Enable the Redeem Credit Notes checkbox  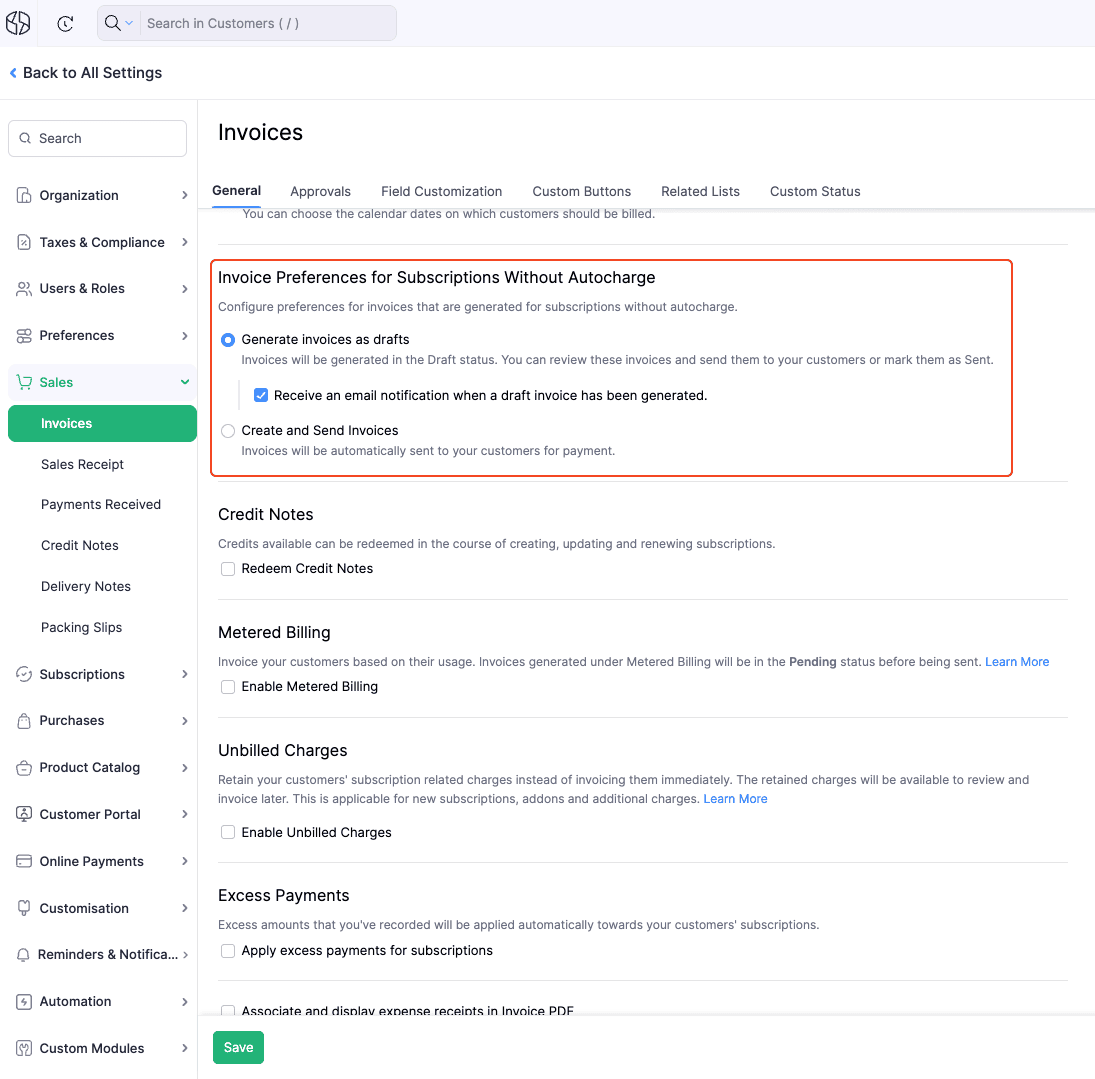point(228,568)
